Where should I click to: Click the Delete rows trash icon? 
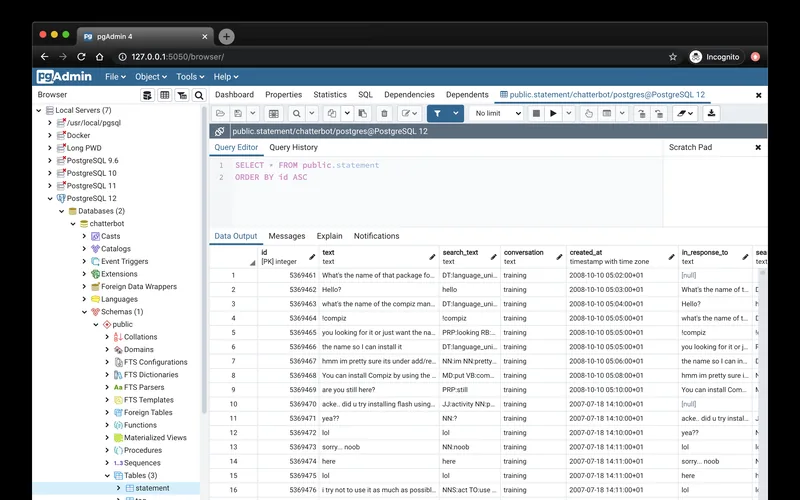[x=385, y=113]
